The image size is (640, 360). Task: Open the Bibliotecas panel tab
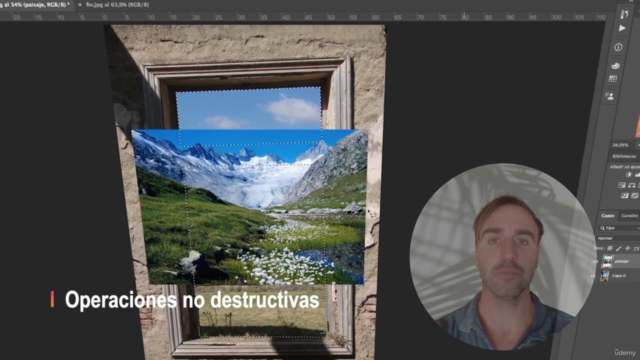click(x=624, y=156)
